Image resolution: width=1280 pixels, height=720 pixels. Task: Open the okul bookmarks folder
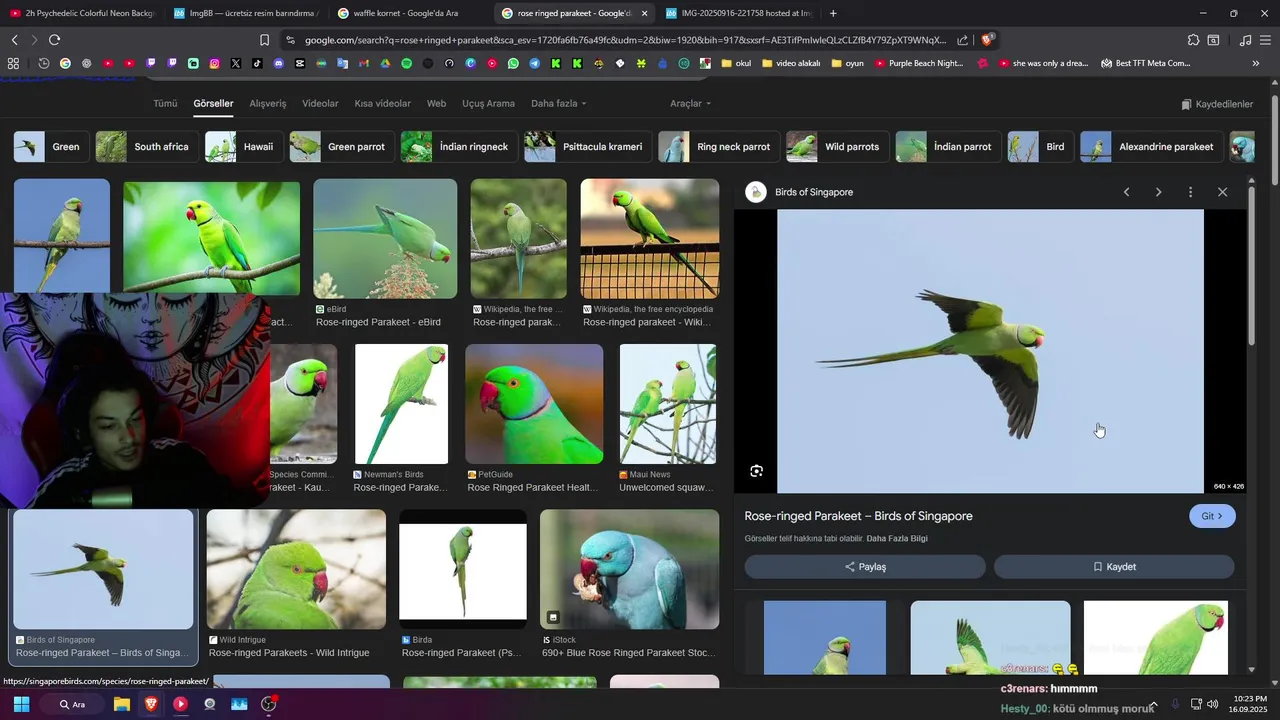pos(735,63)
